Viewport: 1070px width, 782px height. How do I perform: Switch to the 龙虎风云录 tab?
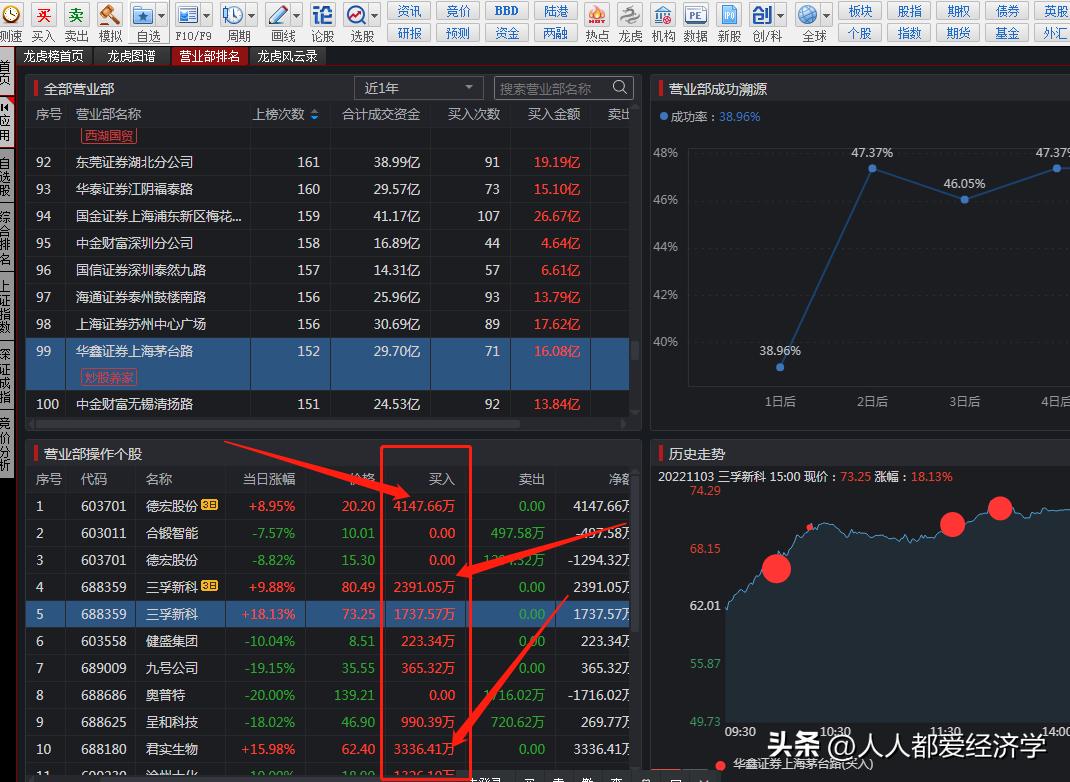[287, 56]
